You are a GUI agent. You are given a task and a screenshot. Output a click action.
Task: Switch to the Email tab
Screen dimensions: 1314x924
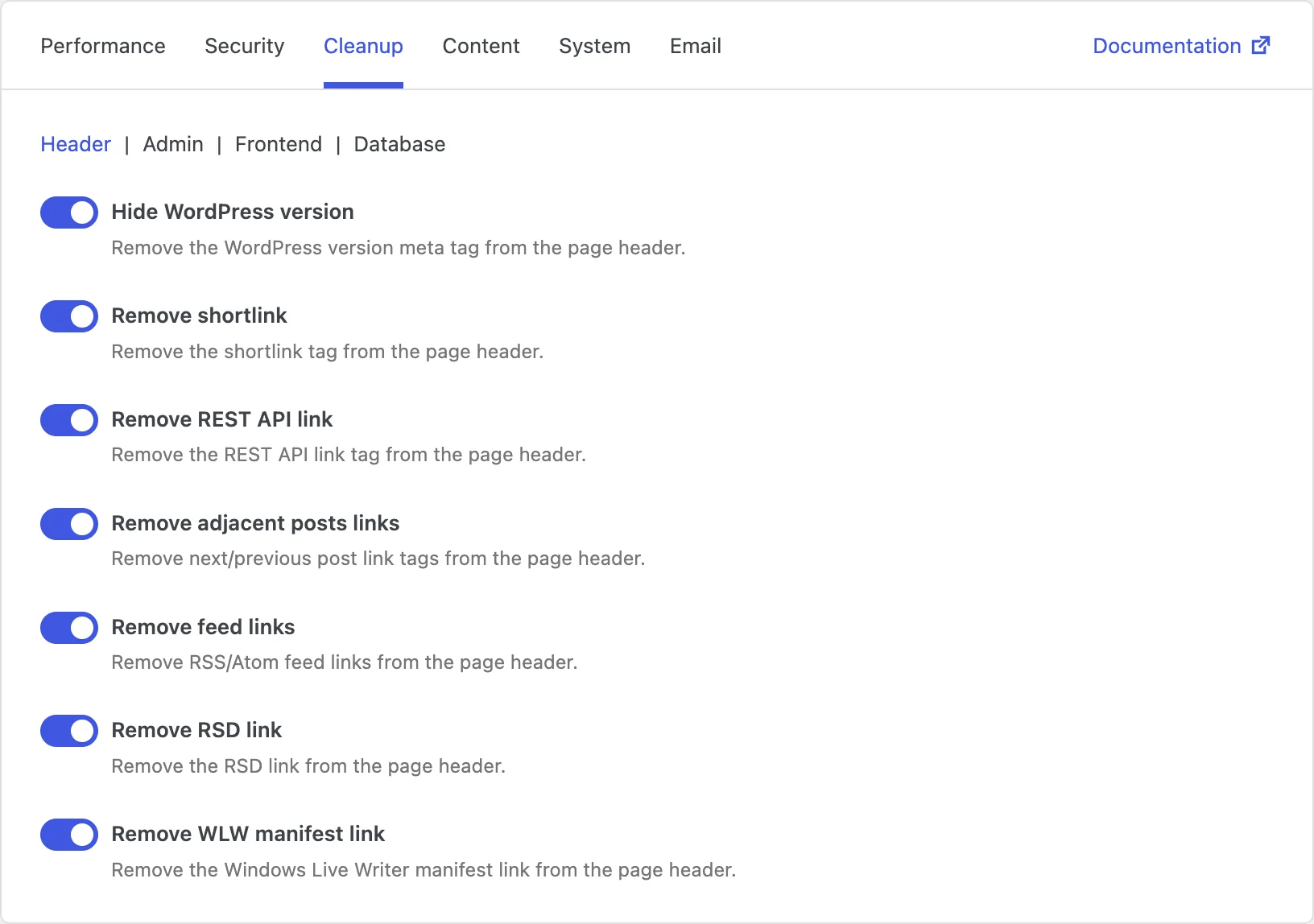pos(696,46)
